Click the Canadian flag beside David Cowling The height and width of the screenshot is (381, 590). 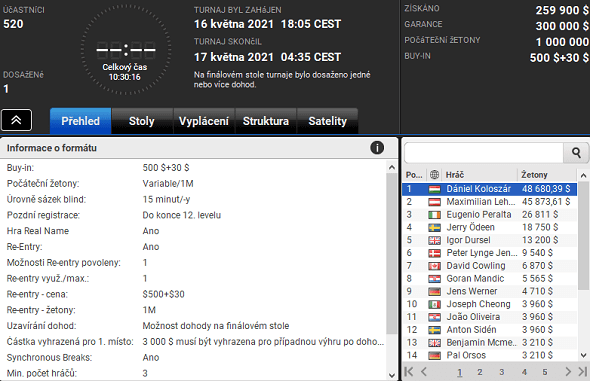click(434, 266)
